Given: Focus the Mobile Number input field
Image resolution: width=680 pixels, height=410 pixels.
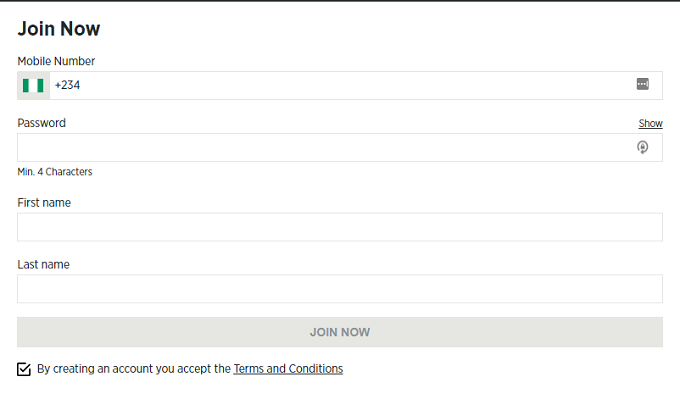Looking at the screenshot, I should [340, 86].
